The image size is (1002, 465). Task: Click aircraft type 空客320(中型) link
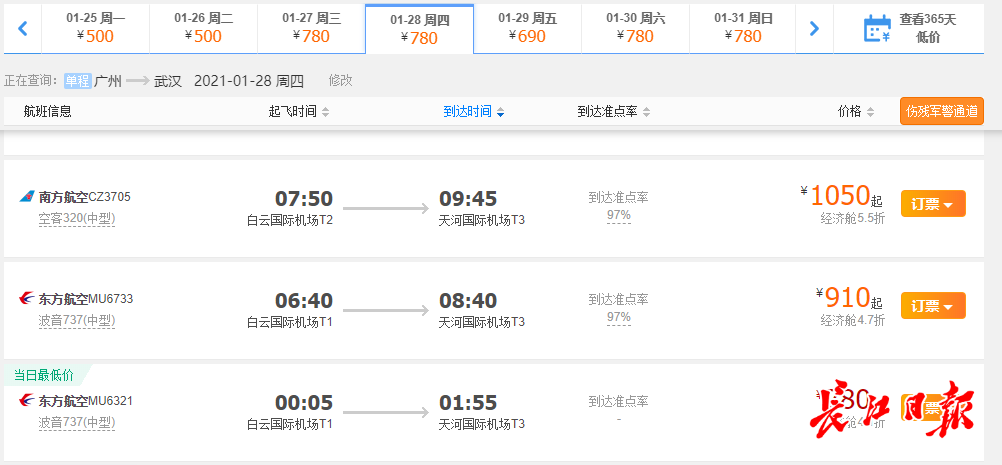pyautogui.click(x=77, y=218)
